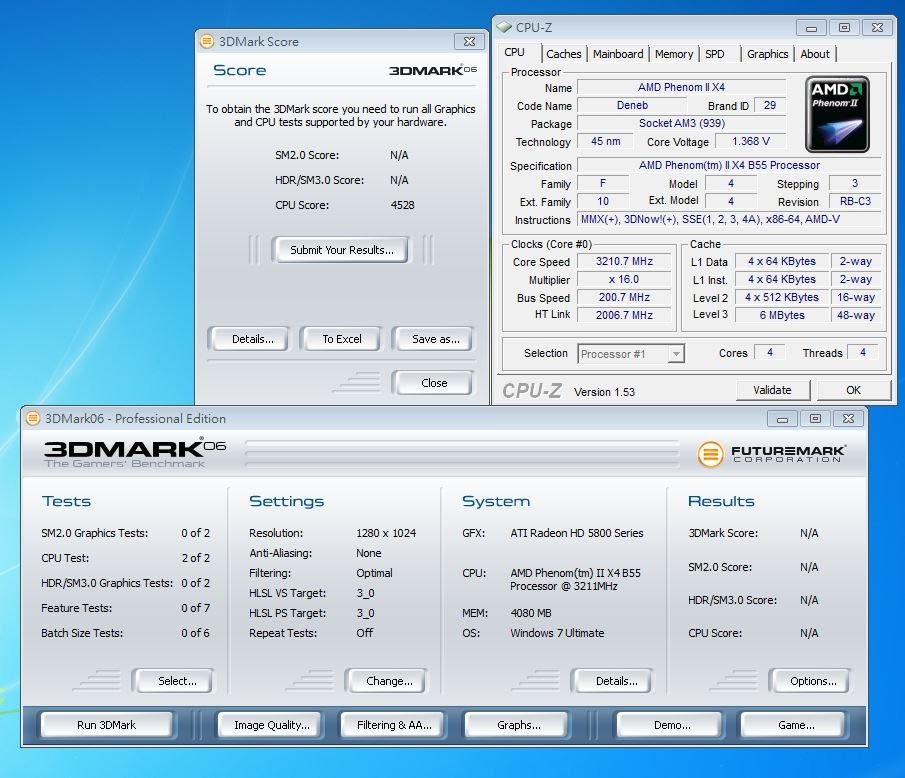Select the CPU tab in CPU-Z

click(514, 53)
